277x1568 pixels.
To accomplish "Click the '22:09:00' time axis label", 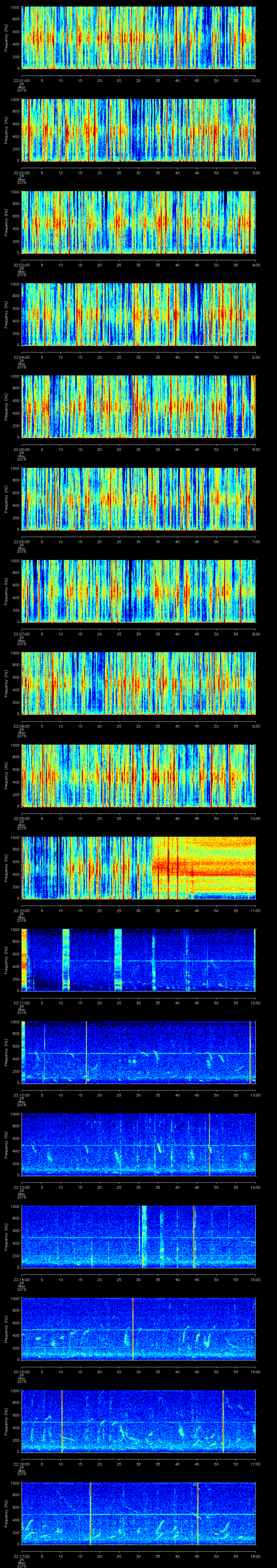I will [21, 818].
